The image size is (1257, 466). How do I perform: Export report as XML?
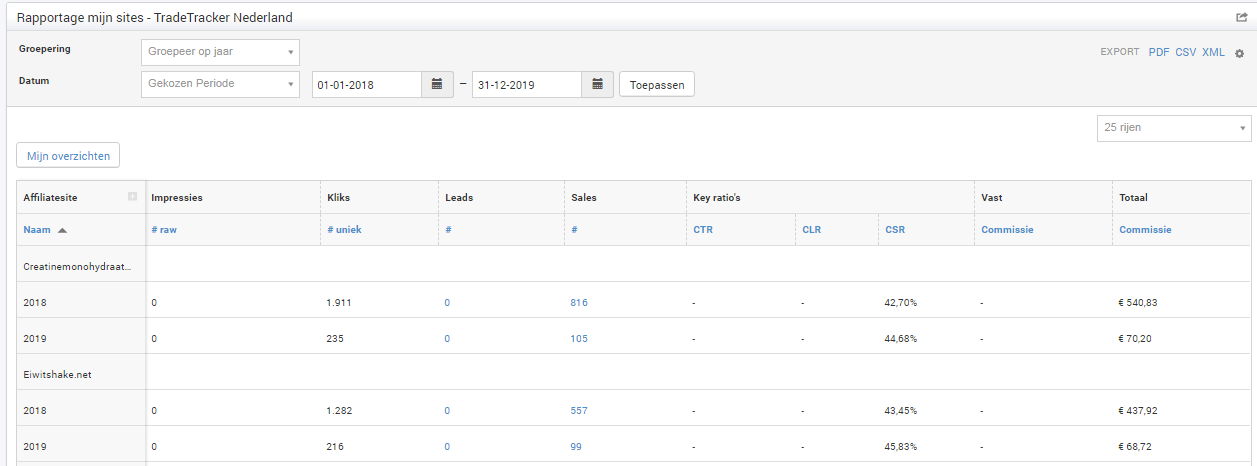[x=1213, y=52]
